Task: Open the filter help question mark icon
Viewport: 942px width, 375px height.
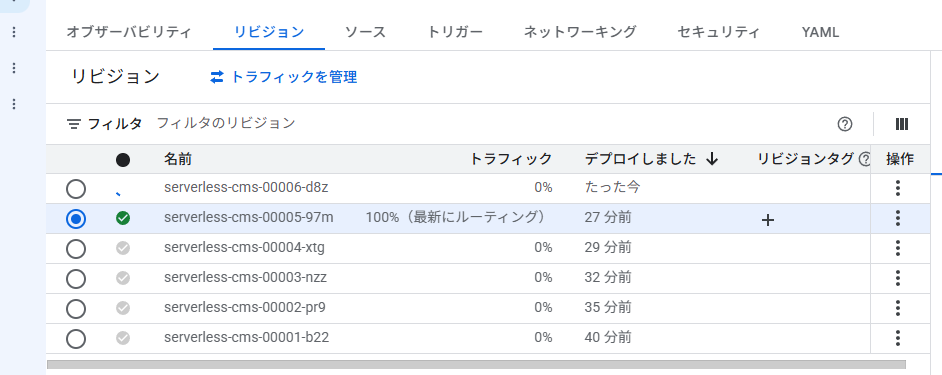Action: tap(845, 124)
